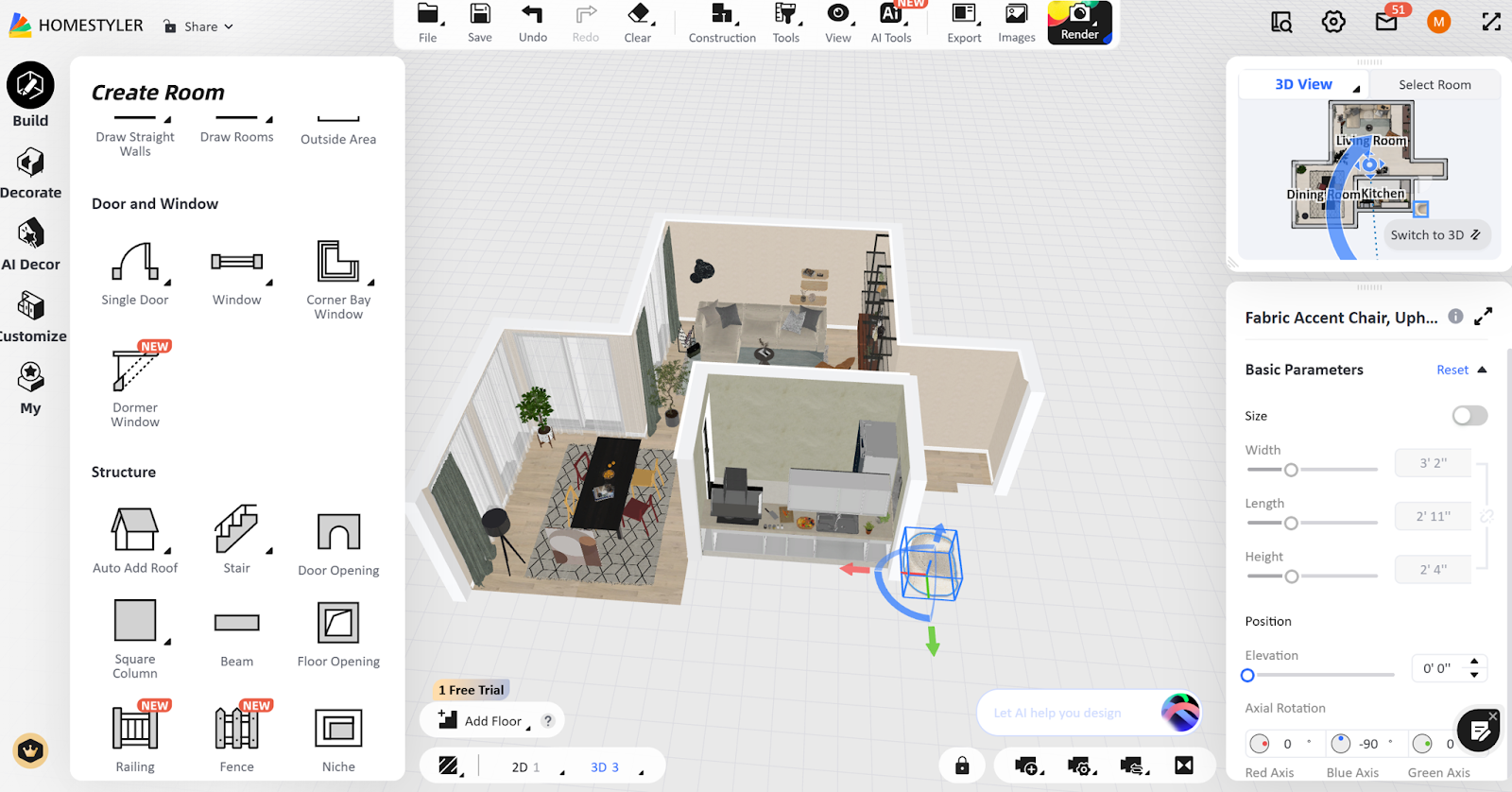Screen dimensions: 1512x792
Task: Select the Blue Axis rotation option
Action: 1341,744
